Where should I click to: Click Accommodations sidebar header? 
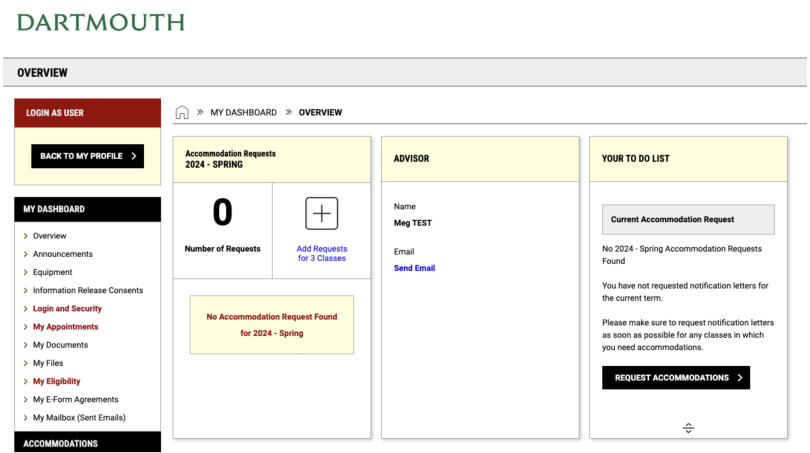87,443
